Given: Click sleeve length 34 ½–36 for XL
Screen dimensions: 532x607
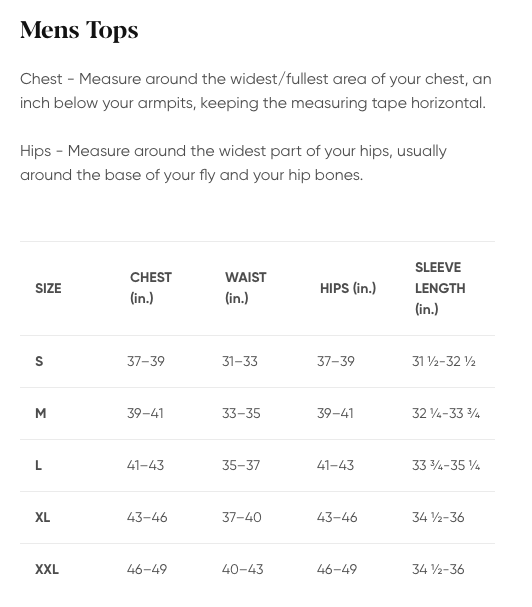Looking at the screenshot, I should (x=438, y=517).
